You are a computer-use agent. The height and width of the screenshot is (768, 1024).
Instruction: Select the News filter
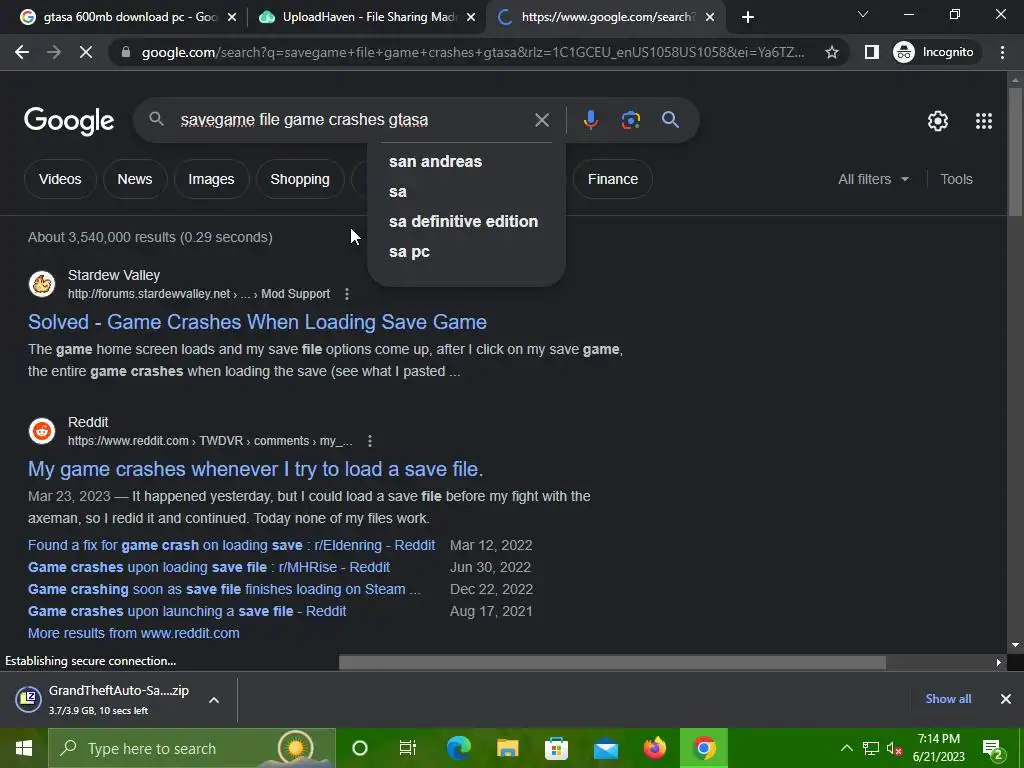tap(135, 179)
